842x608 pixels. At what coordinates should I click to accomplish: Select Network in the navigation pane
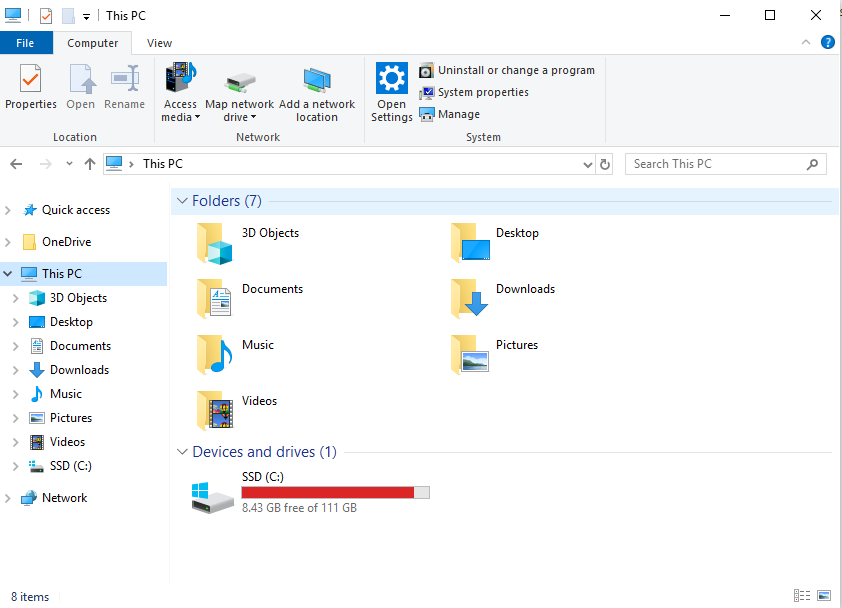pyautogui.click(x=64, y=498)
